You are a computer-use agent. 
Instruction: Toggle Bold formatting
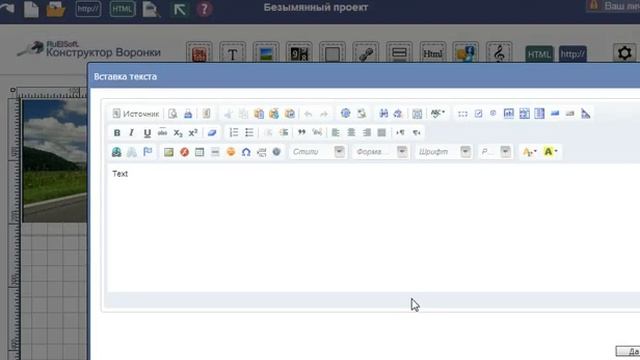point(117,133)
